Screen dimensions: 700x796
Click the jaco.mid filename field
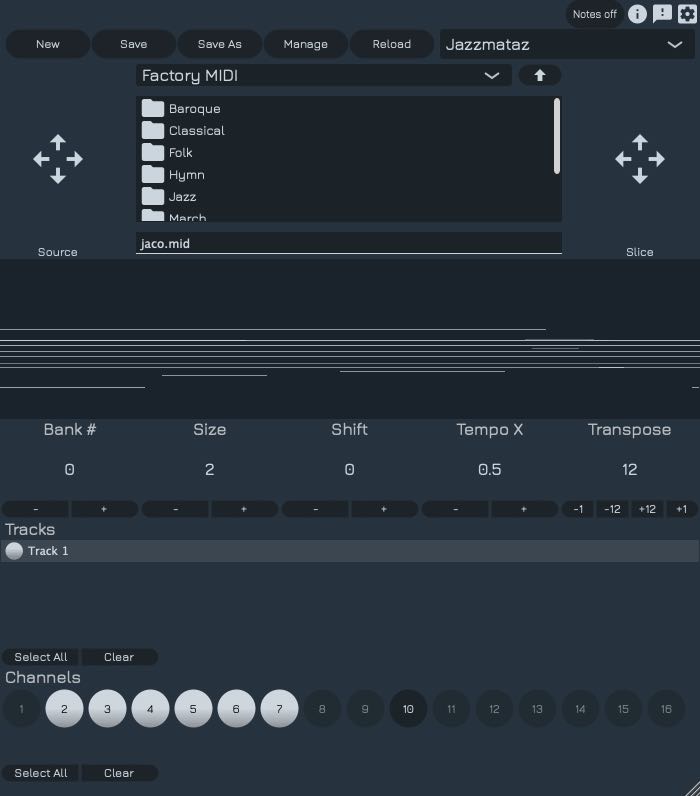point(348,243)
